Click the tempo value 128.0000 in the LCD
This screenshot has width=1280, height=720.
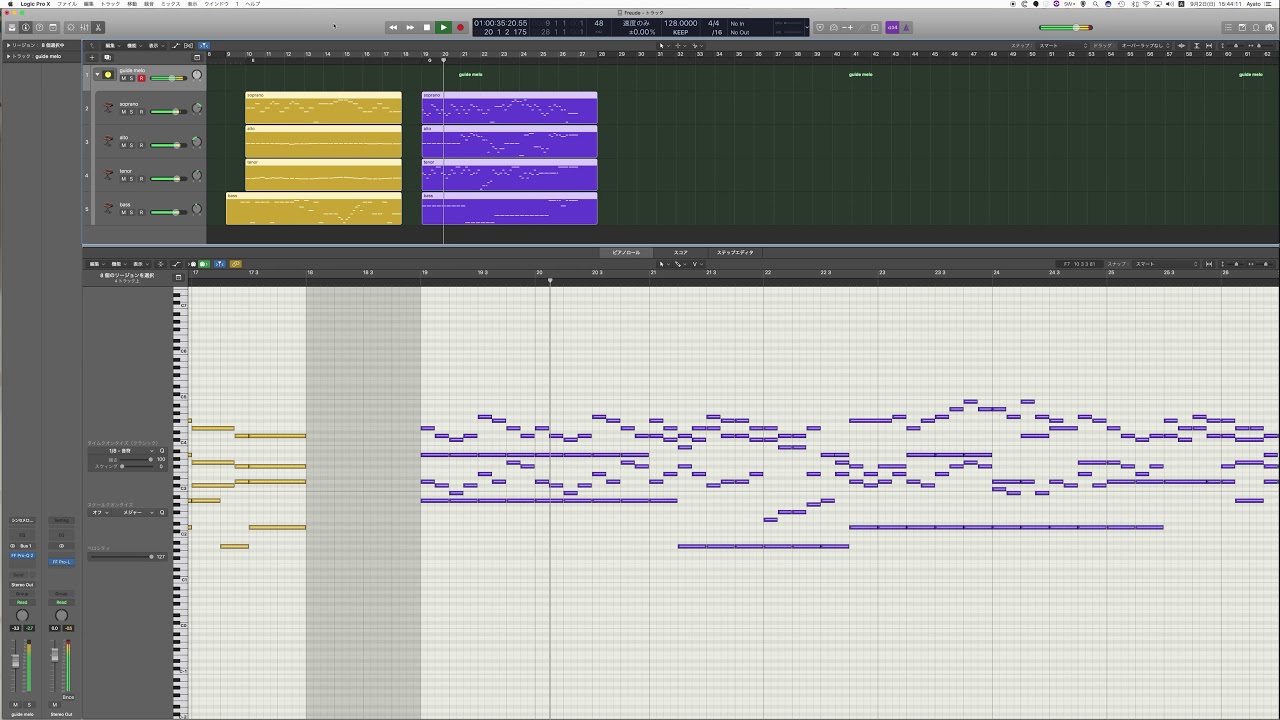680,23
